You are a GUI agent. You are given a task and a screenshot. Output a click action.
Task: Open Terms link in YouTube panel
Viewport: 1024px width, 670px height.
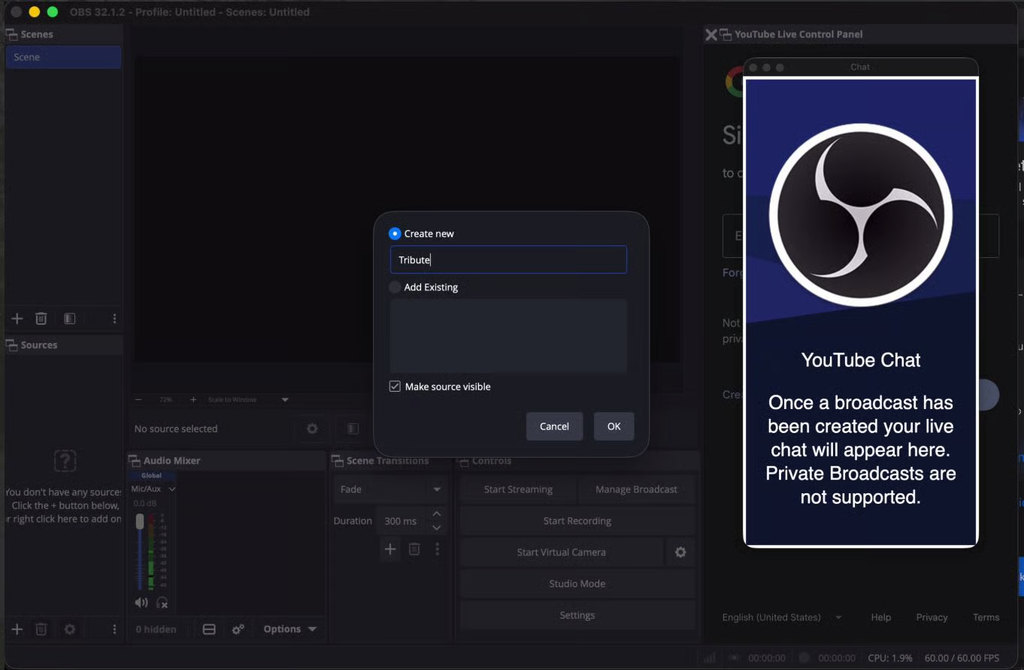click(986, 617)
